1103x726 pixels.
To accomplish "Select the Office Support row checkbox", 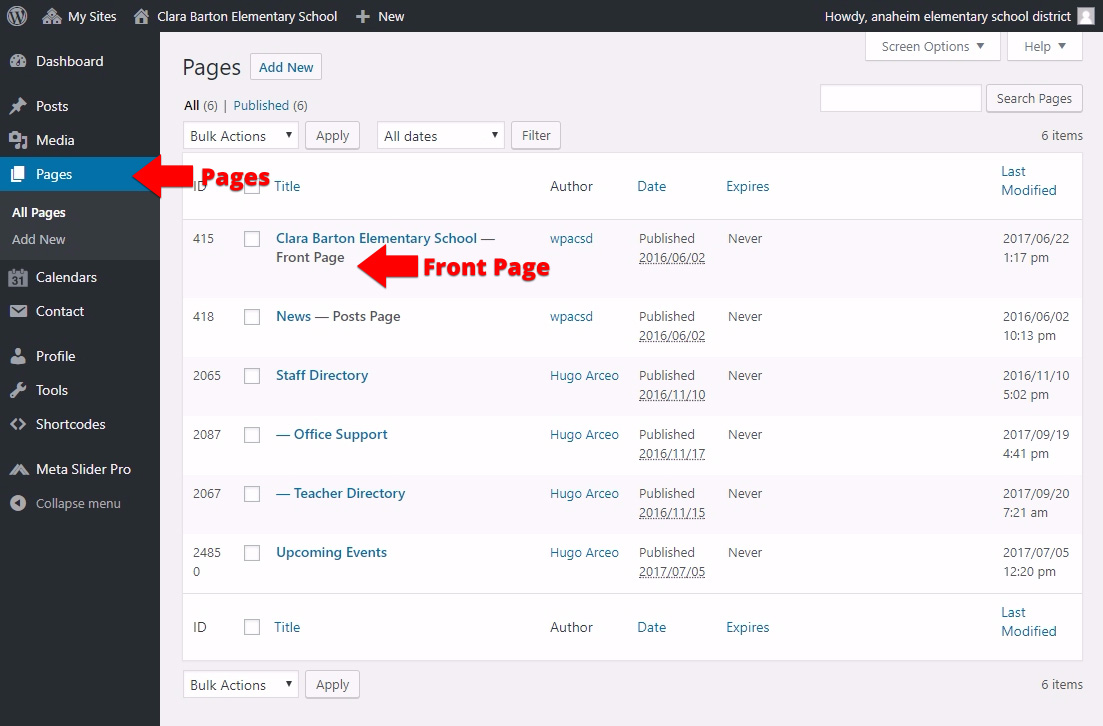I will pyautogui.click(x=252, y=435).
